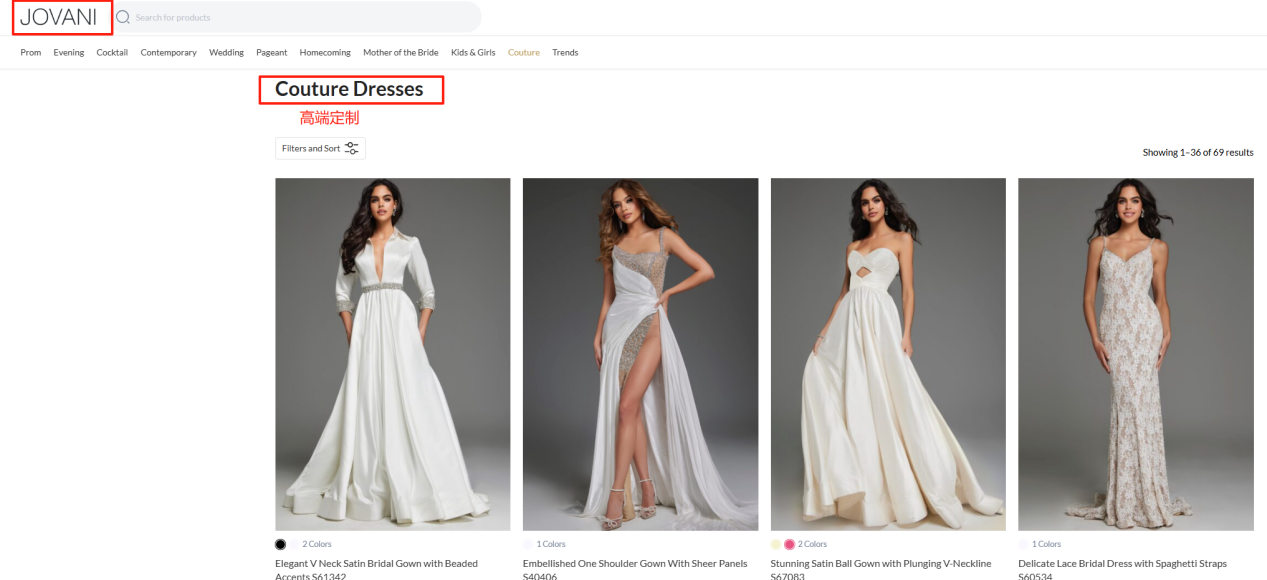Pick the pale yellow swatch for Satin Ball Gown
Screen dimensions: 1267x580
tap(776, 544)
